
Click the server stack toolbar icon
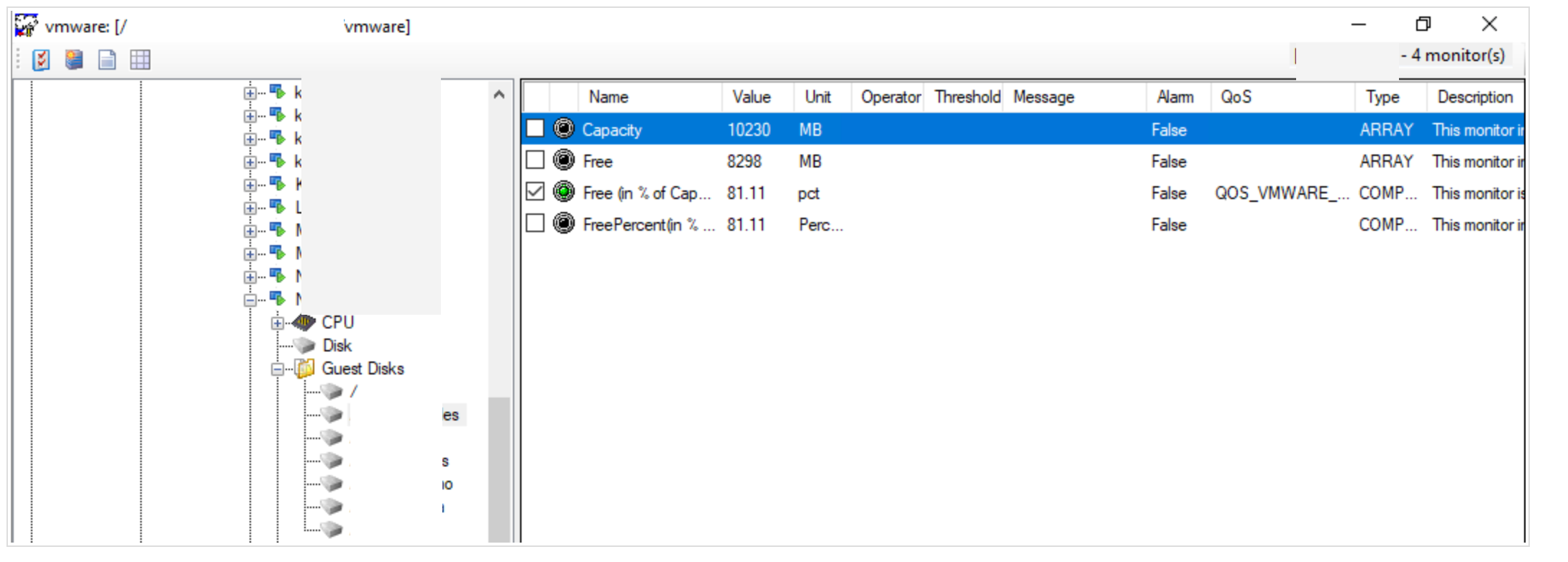tap(73, 60)
